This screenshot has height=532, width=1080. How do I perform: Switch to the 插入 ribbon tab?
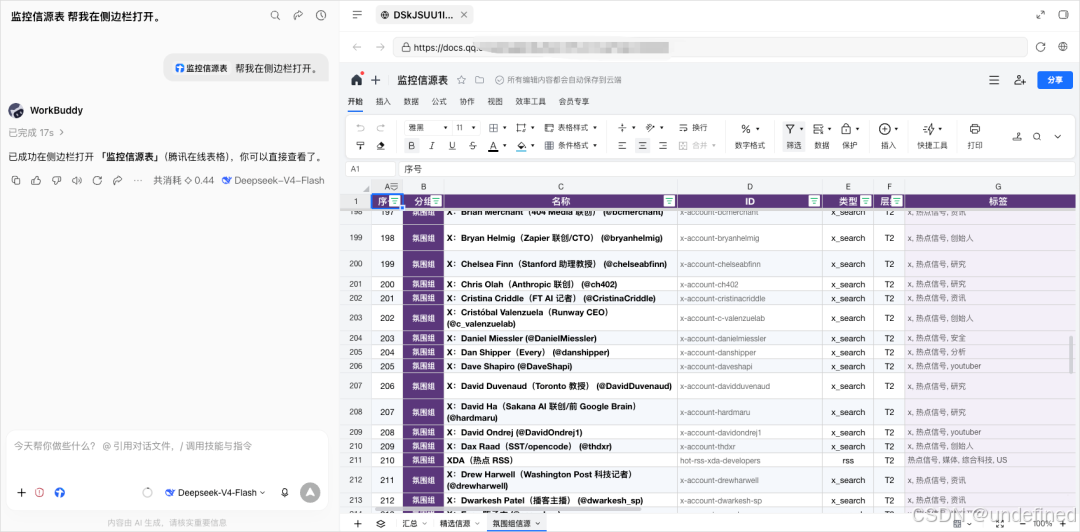click(383, 101)
